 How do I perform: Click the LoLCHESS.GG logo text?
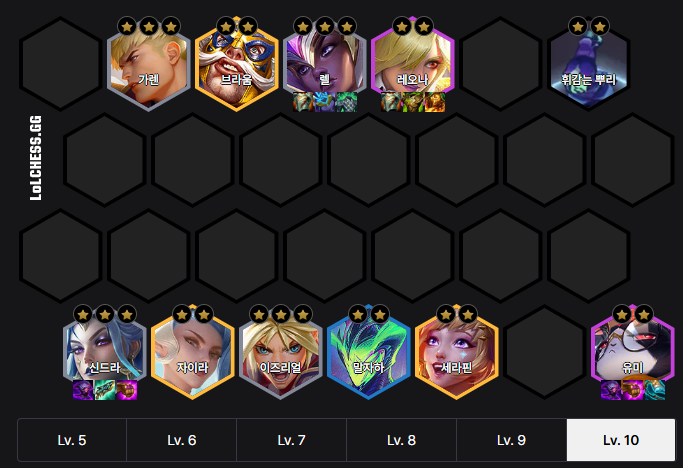(36, 158)
